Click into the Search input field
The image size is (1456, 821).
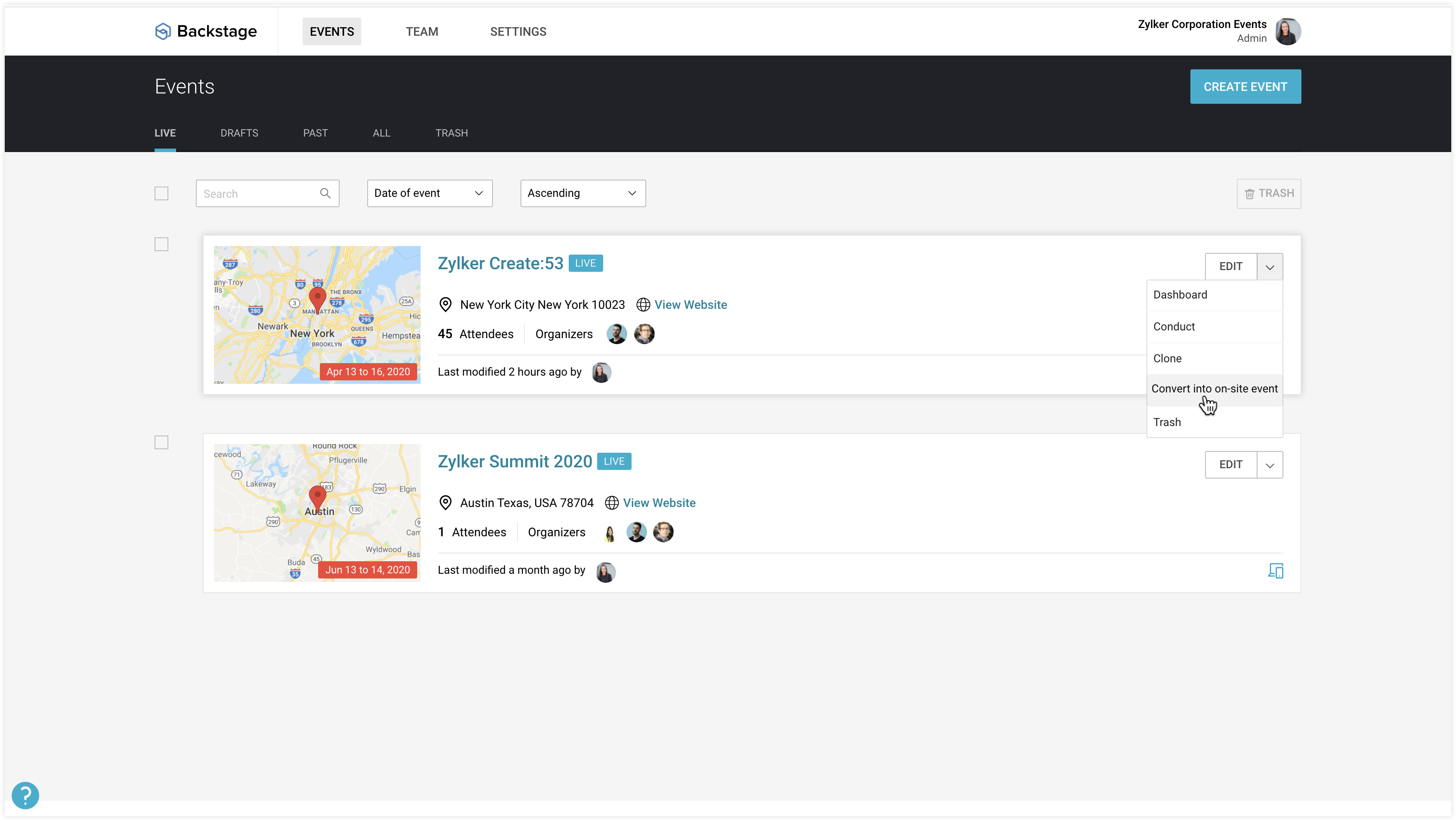click(x=257, y=193)
